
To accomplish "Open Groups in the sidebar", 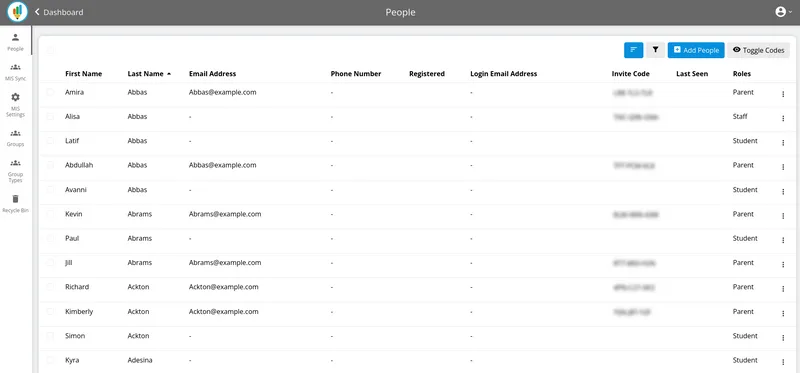I will tap(15, 138).
